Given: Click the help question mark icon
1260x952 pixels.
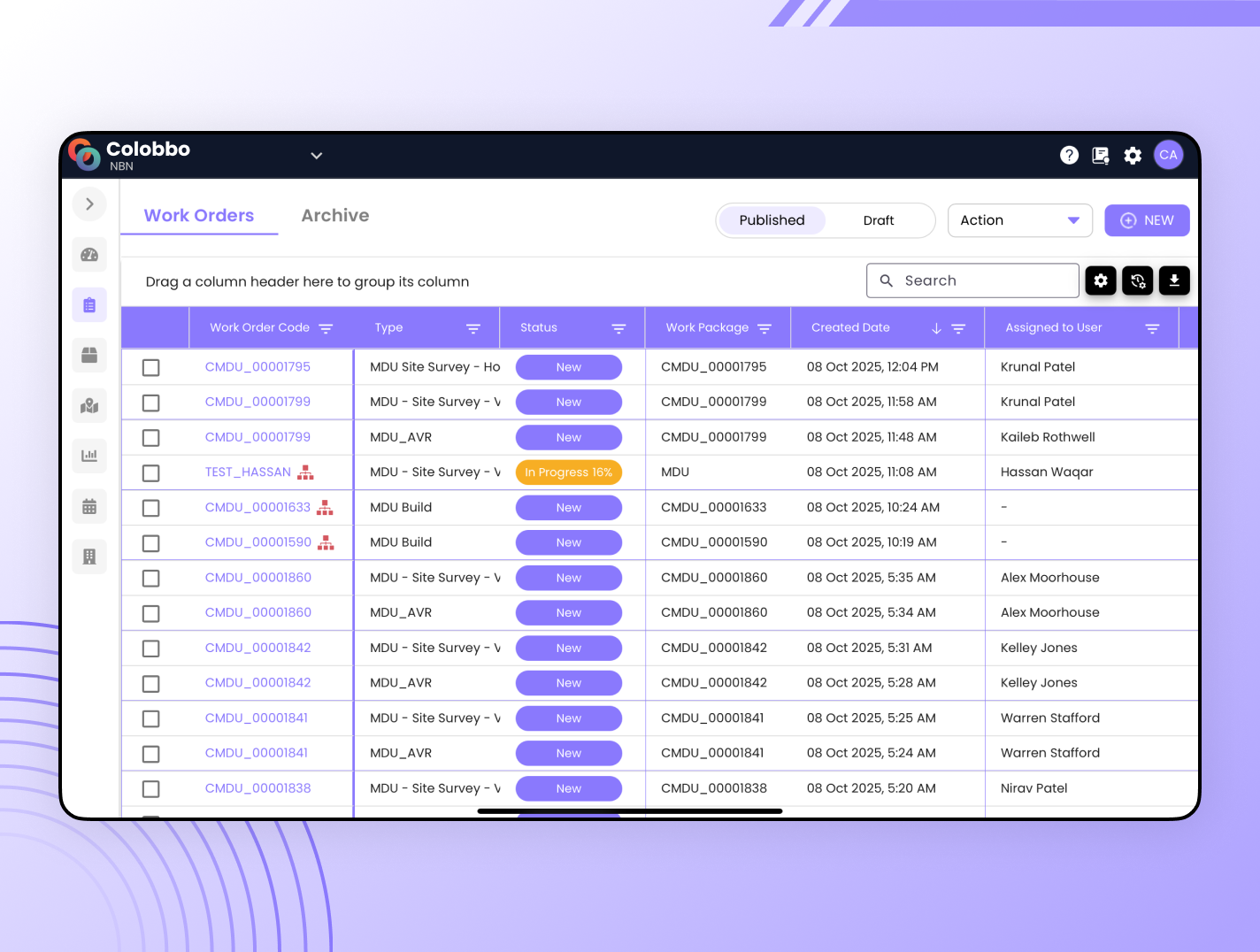Looking at the screenshot, I should [1069, 156].
